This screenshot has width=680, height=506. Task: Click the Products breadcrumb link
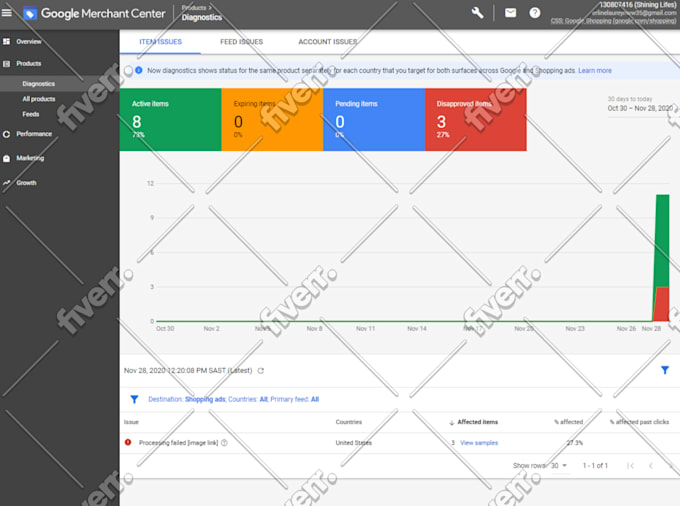point(194,7)
